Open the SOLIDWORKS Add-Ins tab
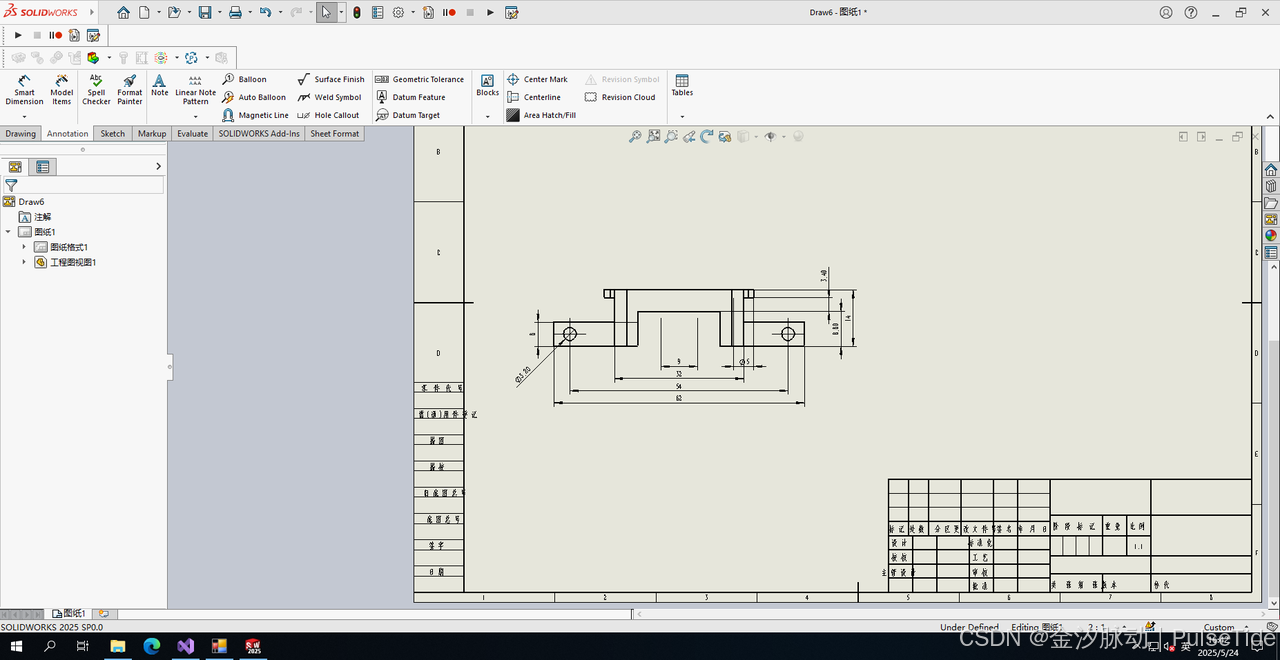Image resolution: width=1280 pixels, height=660 pixels. (259, 133)
